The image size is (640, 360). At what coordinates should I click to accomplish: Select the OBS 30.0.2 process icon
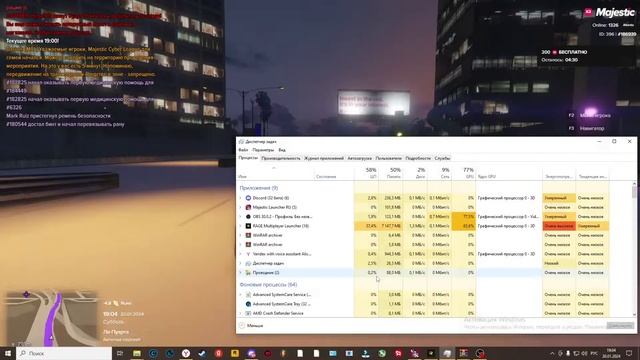(248, 217)
